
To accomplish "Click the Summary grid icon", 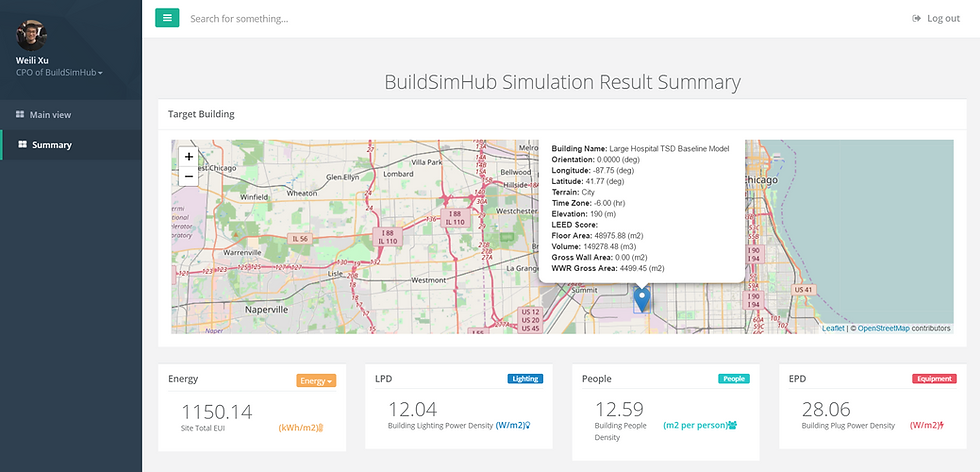I will tap(22, 144).
